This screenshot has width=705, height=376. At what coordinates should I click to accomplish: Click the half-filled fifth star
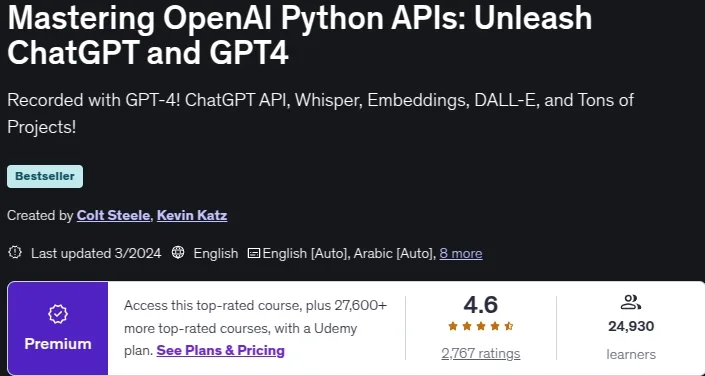(509, 327)
